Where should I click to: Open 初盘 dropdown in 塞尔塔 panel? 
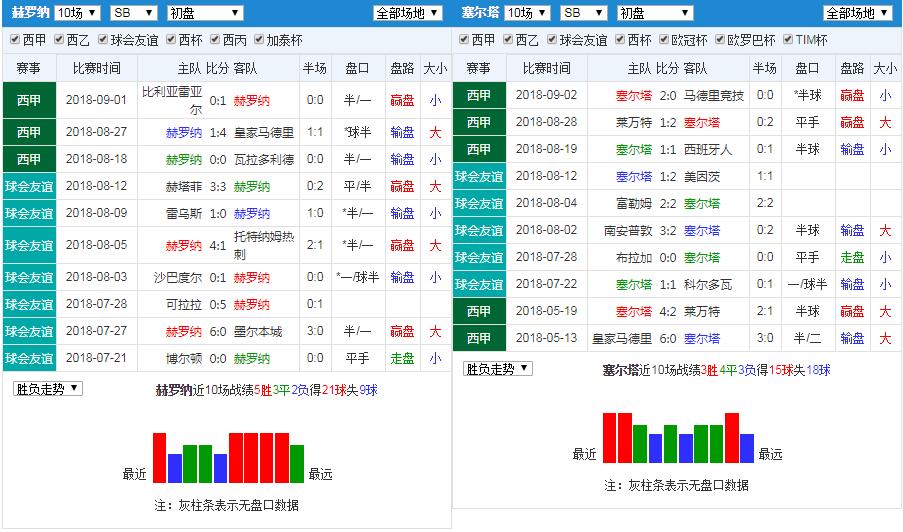tap(655, 13)
